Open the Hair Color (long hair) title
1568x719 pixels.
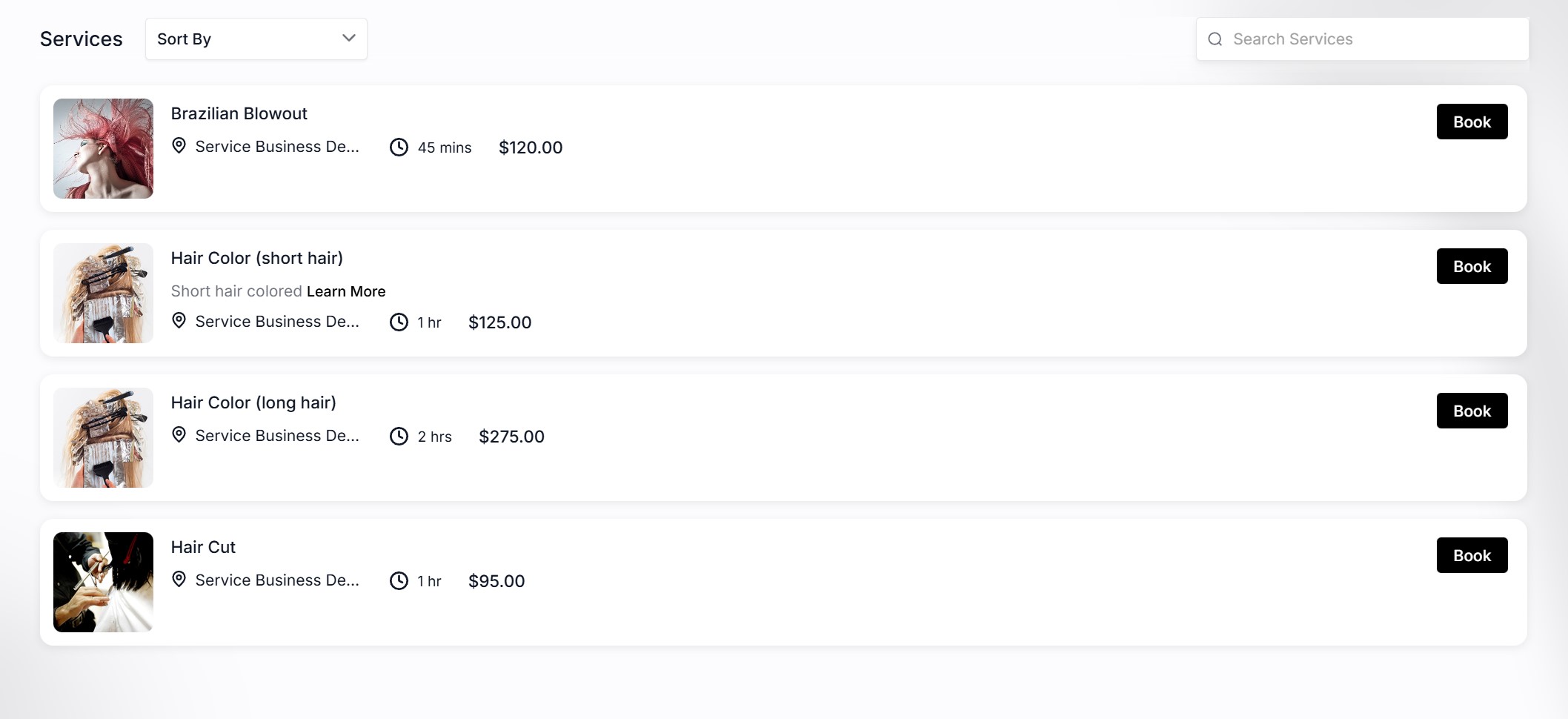coord(253,402)
